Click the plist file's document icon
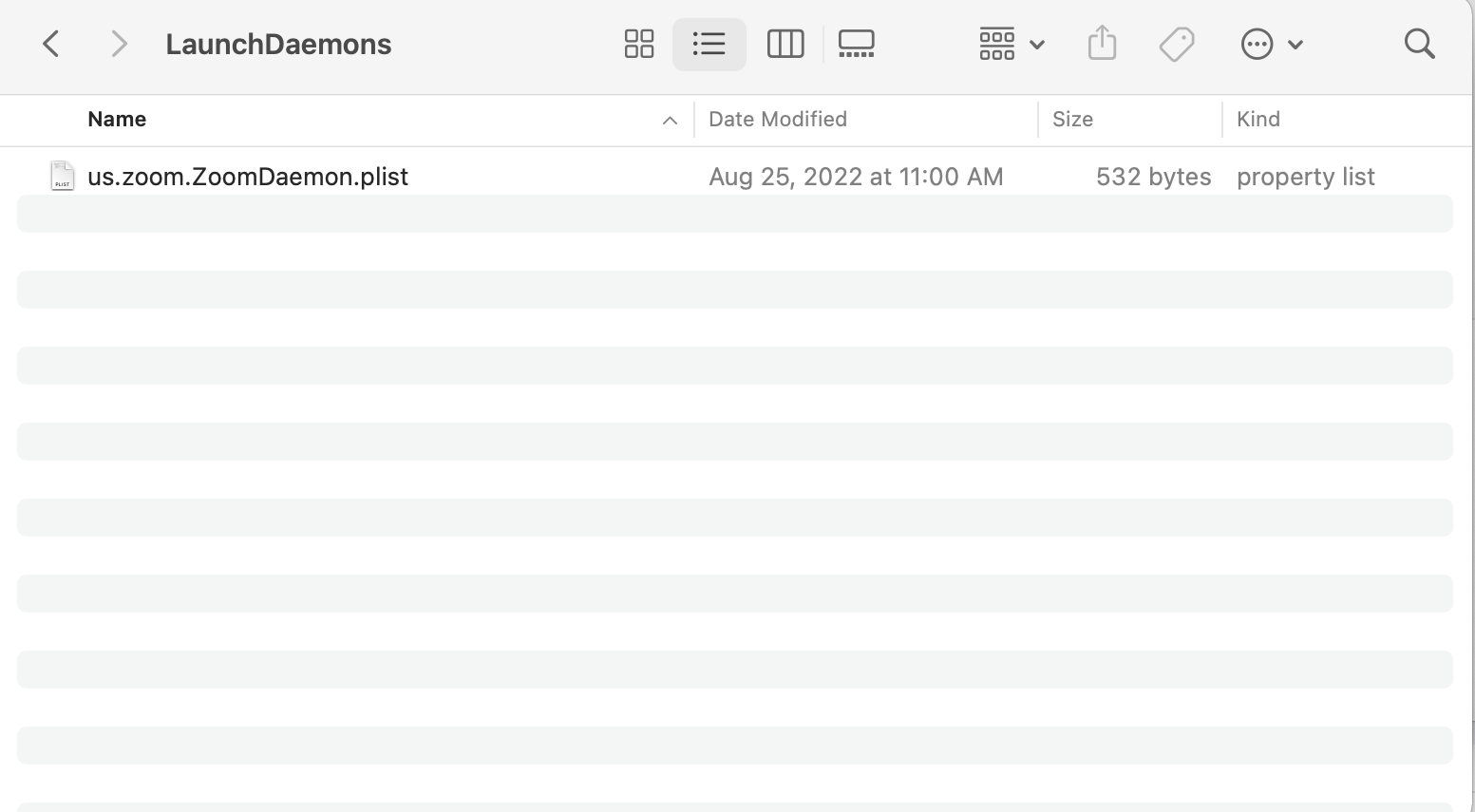This screenshot has height=812, width=1475. click(x=62, y=176)
